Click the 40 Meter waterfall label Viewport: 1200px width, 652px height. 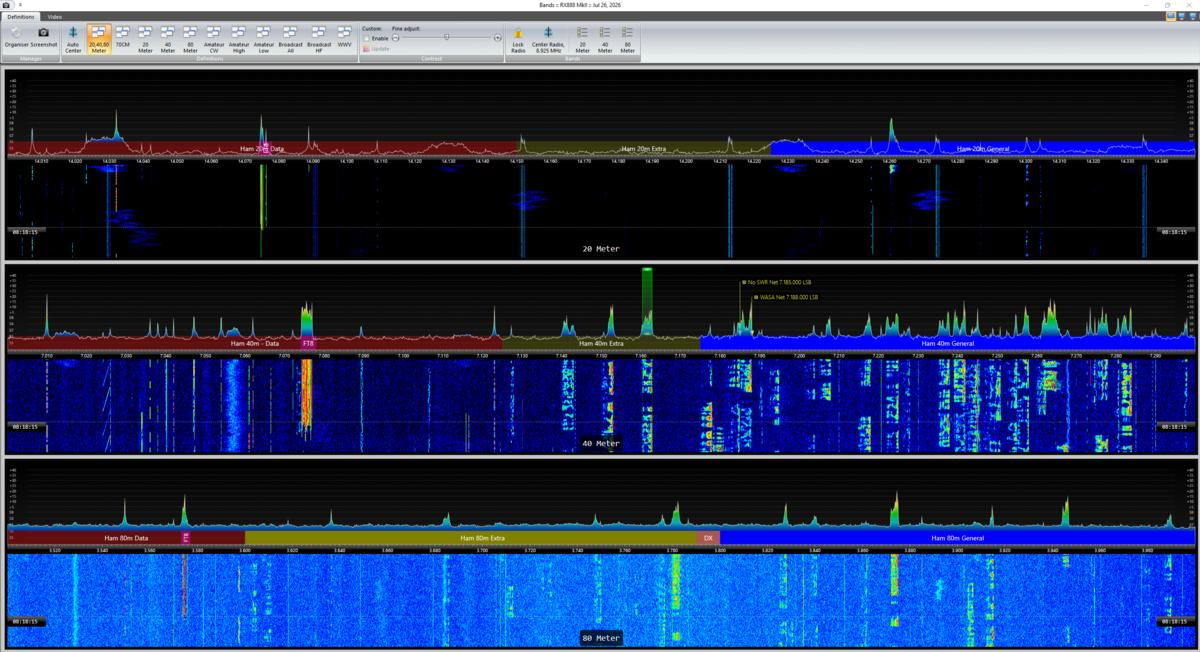coord(601,443)
